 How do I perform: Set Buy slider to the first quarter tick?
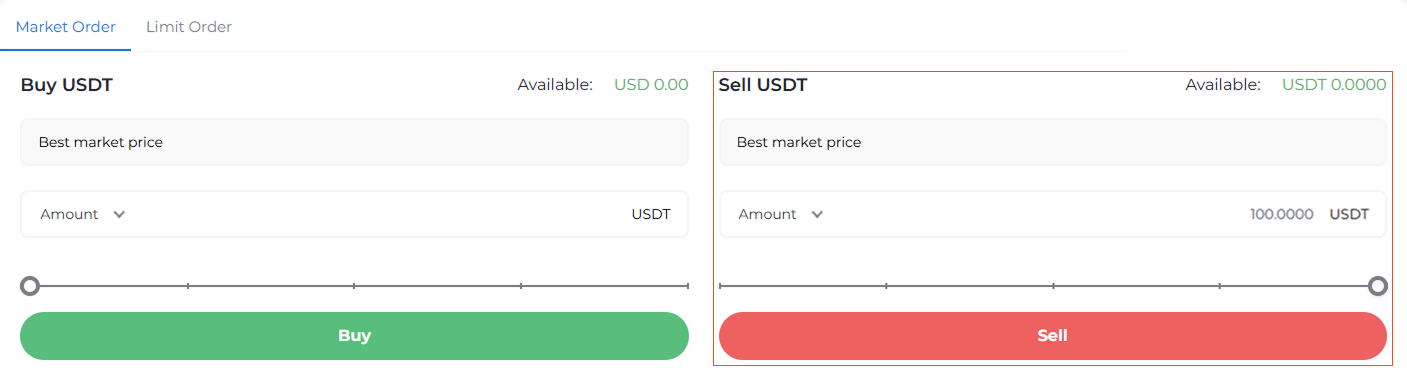(188, 287)
